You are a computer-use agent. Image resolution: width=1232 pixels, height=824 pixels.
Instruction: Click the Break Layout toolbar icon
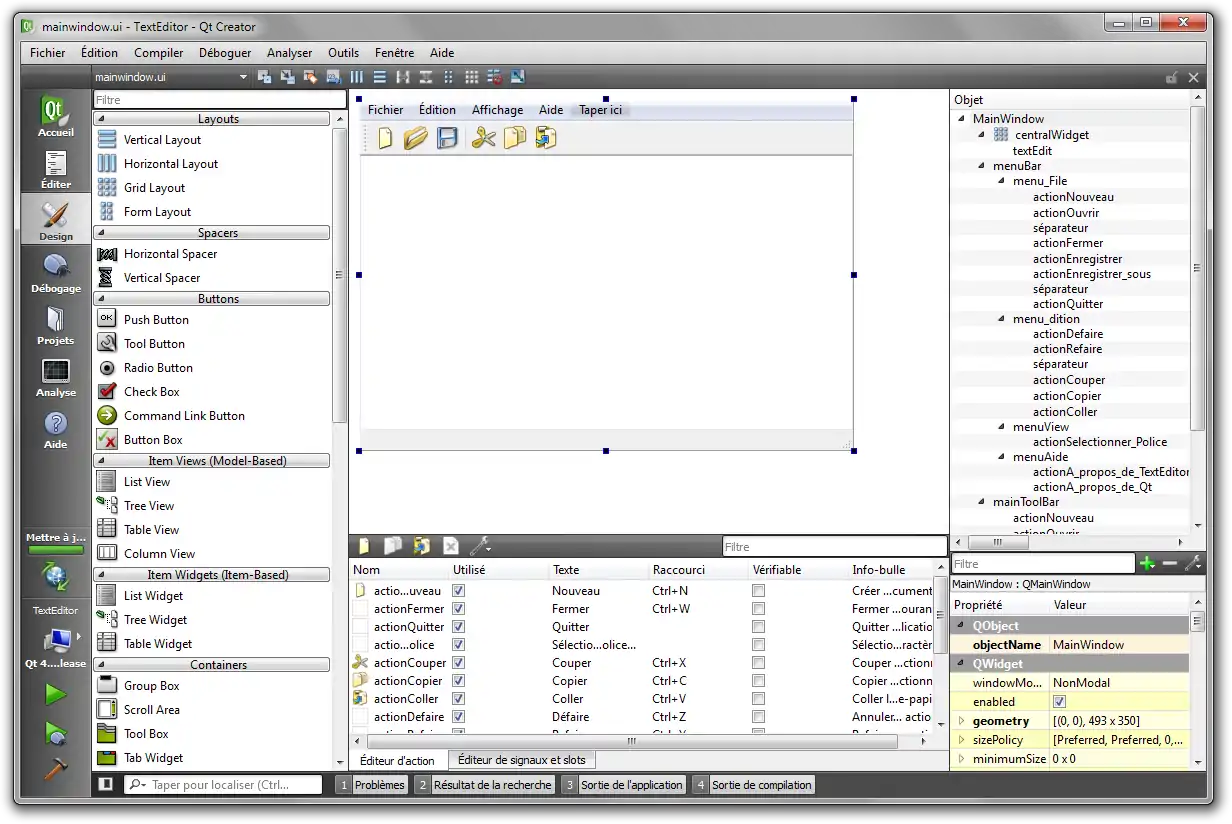[495, 76]
